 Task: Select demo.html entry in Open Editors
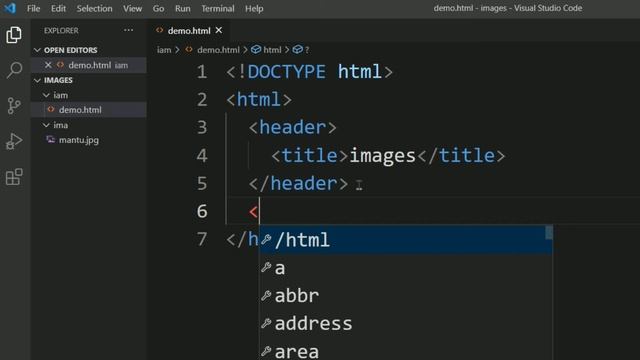[90, 65]
